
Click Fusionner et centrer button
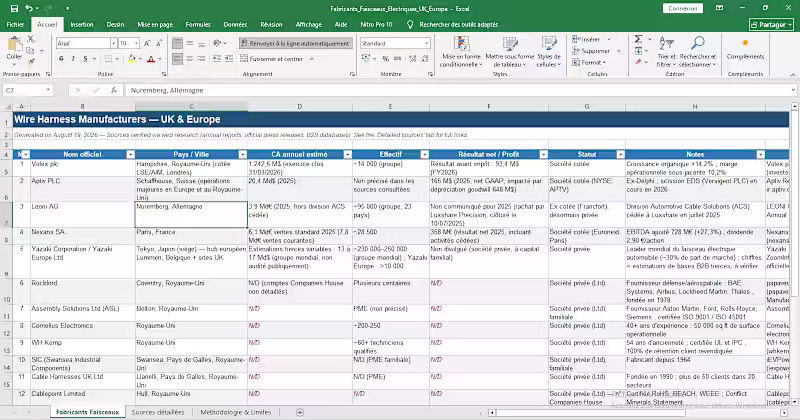pyautogui.click(x=272, y=59)
